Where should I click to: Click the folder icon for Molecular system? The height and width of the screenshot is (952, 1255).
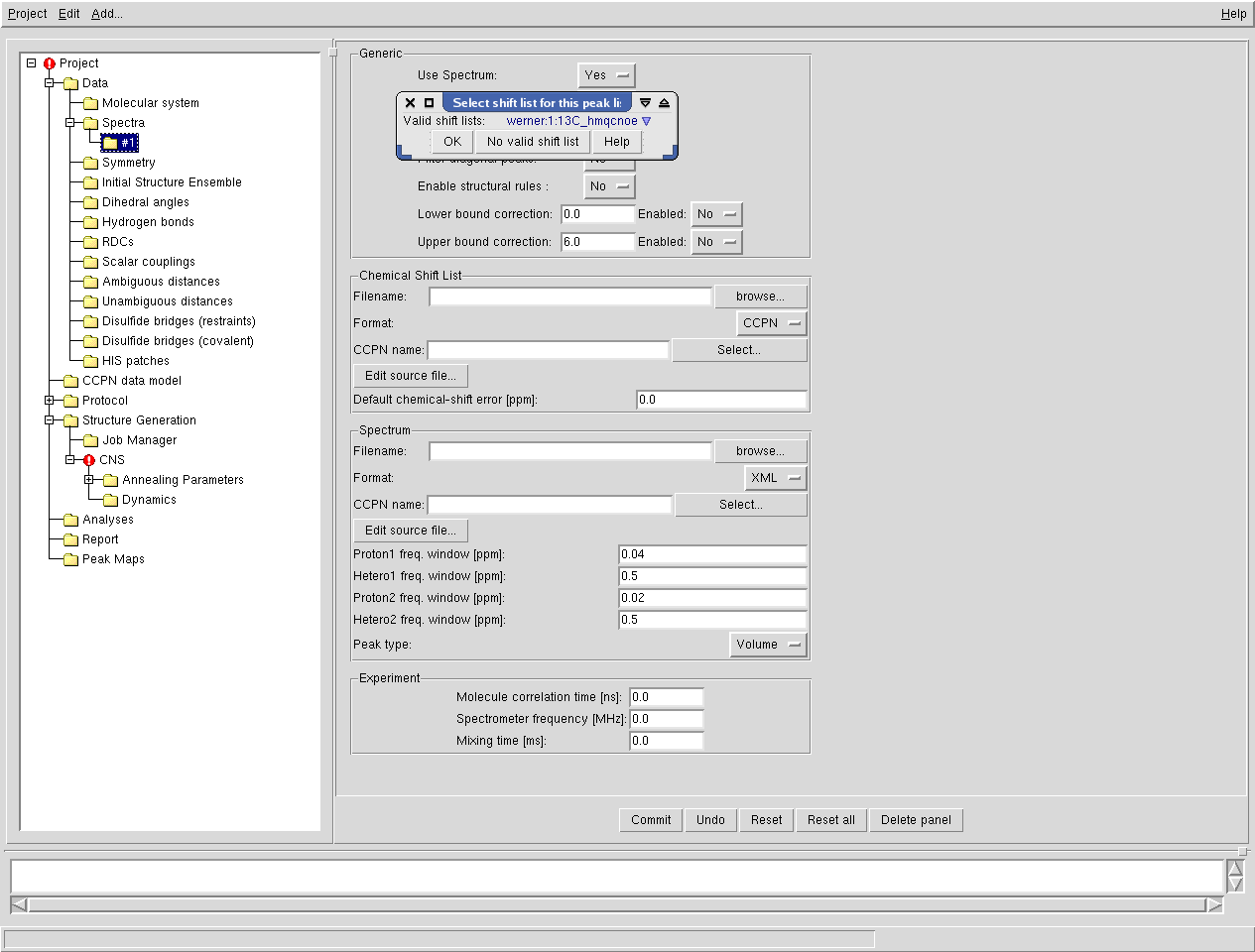[90, 103]
